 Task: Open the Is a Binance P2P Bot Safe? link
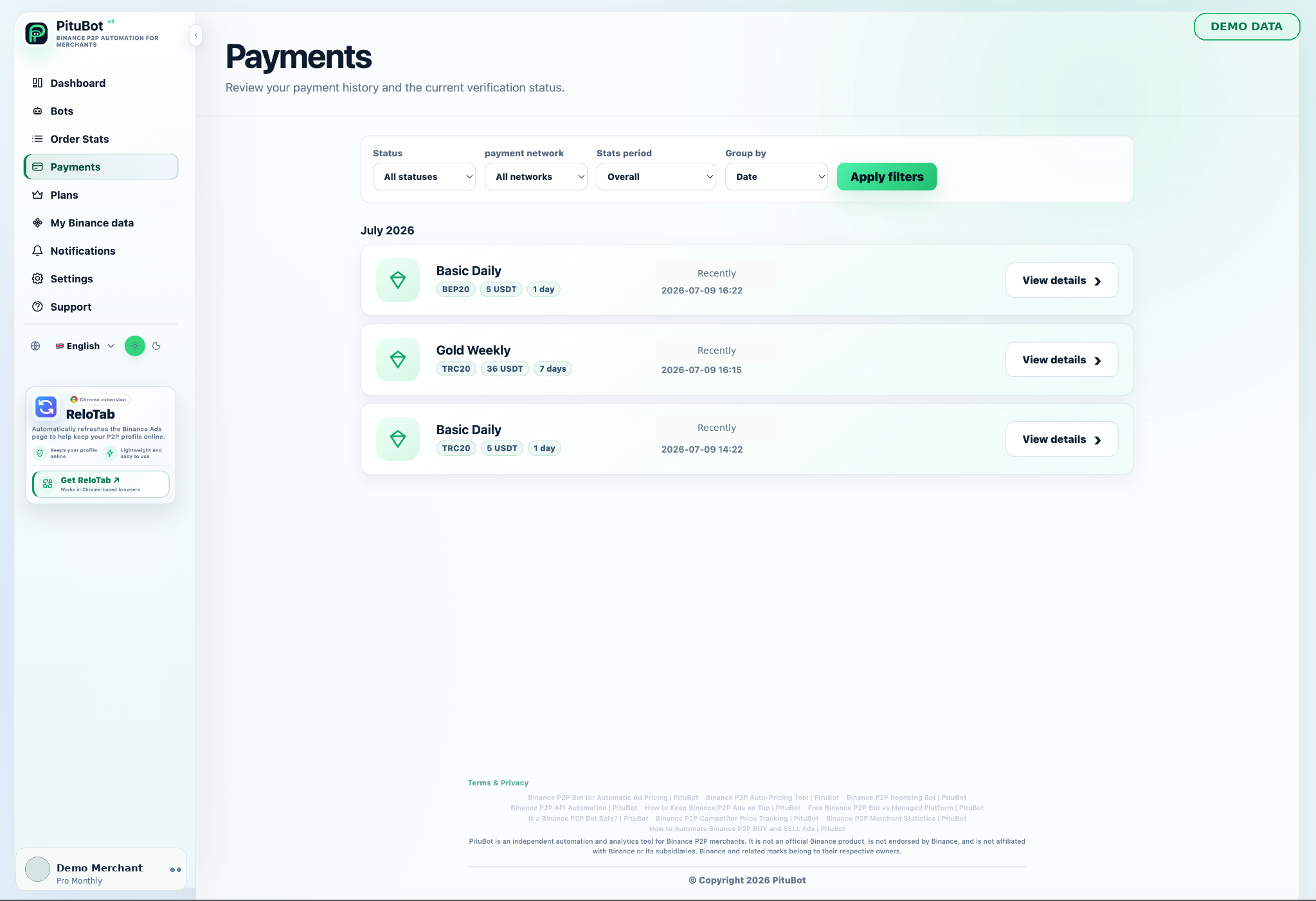[x=588, y=819]
